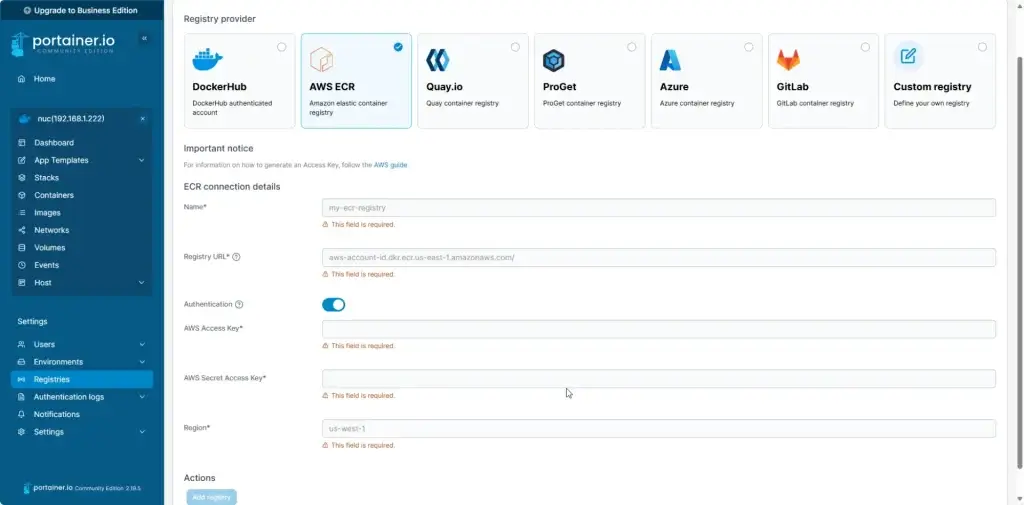This screenshot has width=1024, height=505.
Task: Collapse sidebar with the double-chevron icon
Action: tap(144, 39)
